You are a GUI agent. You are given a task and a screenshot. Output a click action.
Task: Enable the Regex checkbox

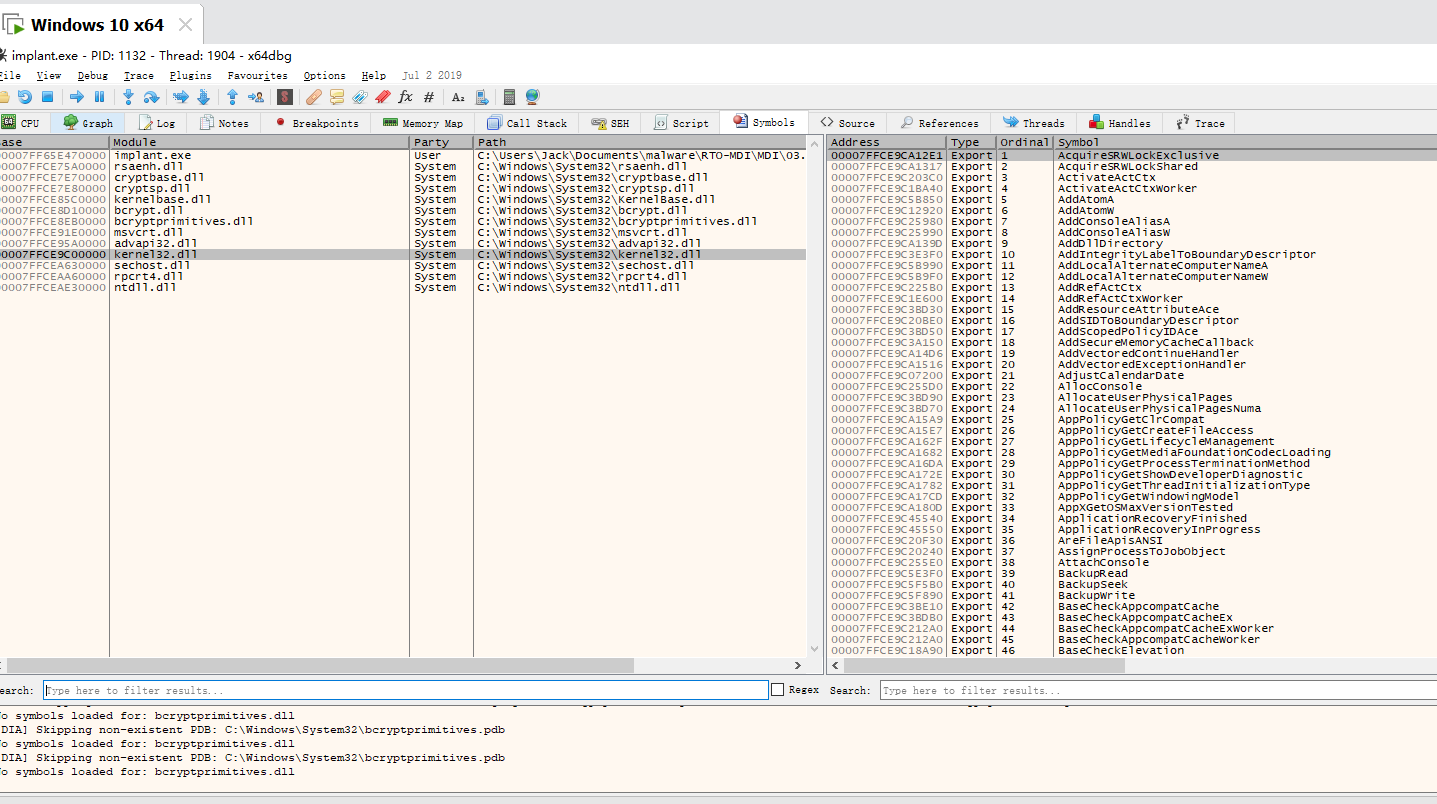click(x=777, y=690)
